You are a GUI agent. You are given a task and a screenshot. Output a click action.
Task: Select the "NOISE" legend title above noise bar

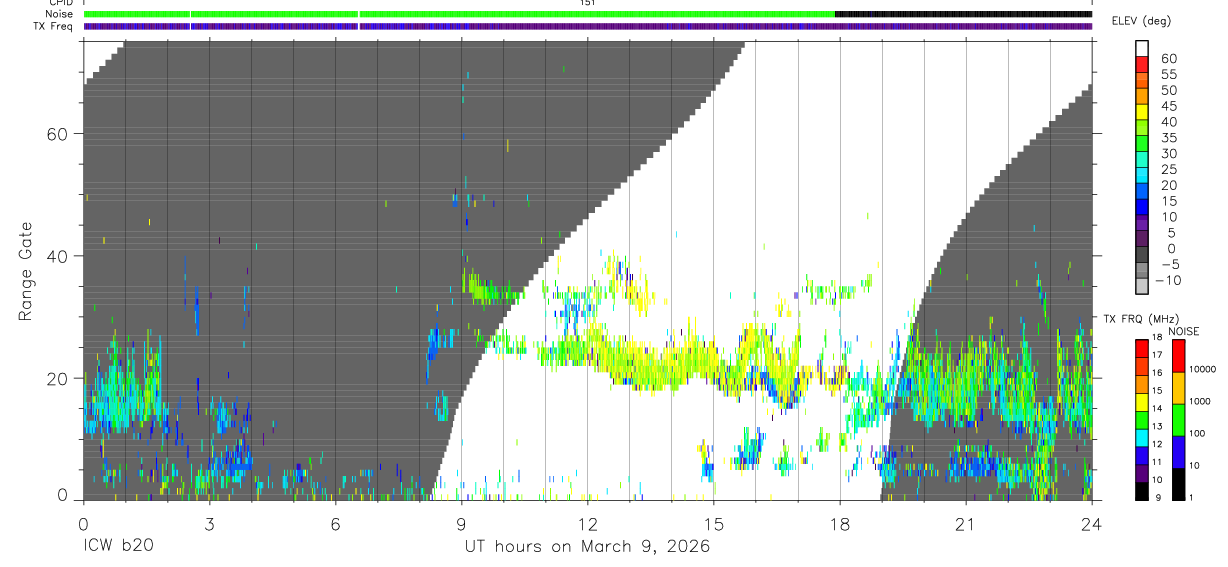1183,331
